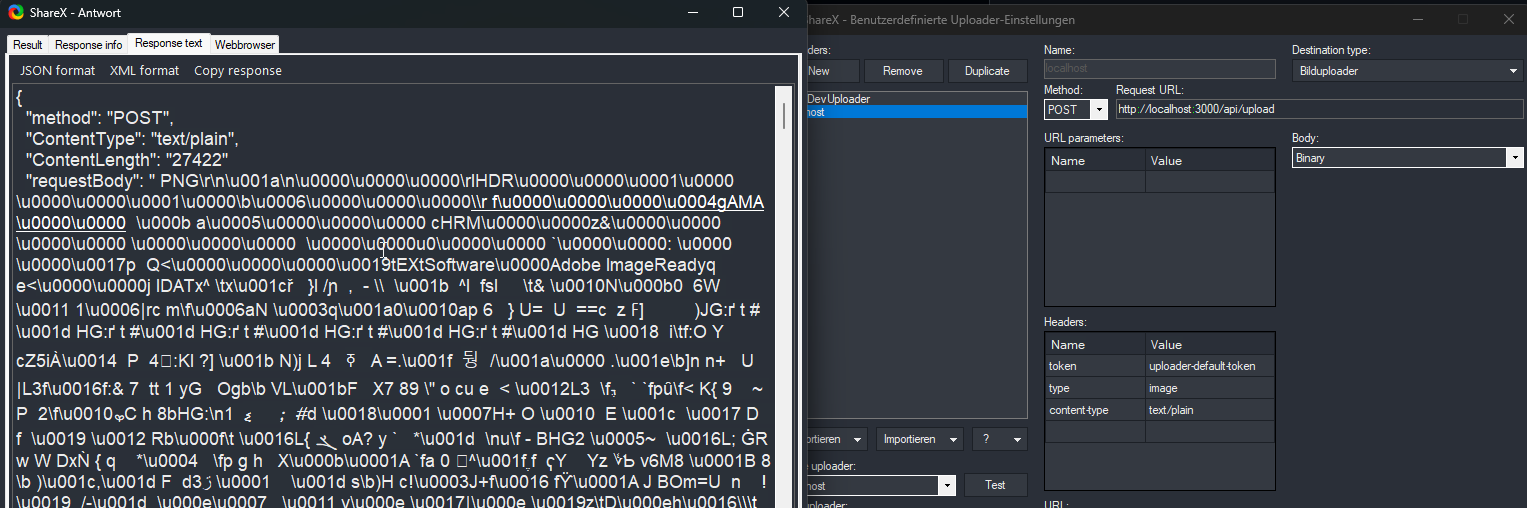Image resolution: width=1527 pixels, height=508 pixels.
Task: Select the image header value cell
Action: pos(1210,388)
